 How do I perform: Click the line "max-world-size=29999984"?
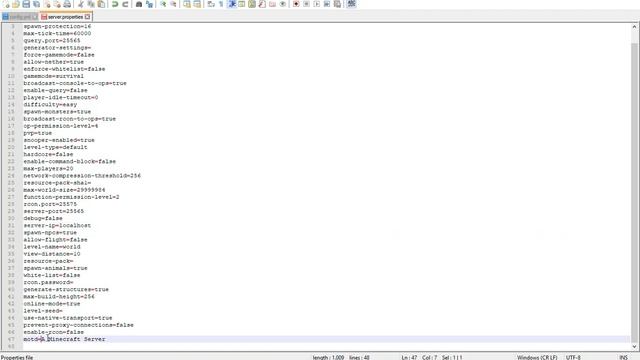tap(64, 190)
